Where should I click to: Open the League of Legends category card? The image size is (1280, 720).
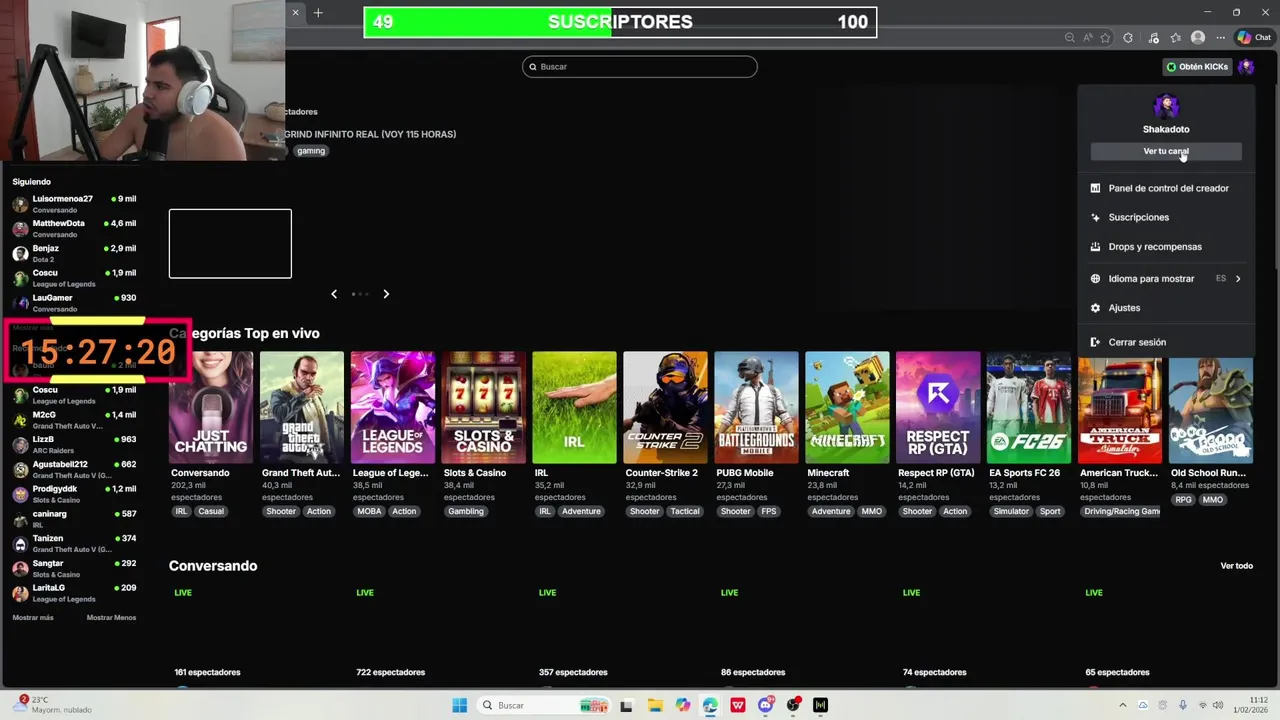coord(393,407)
